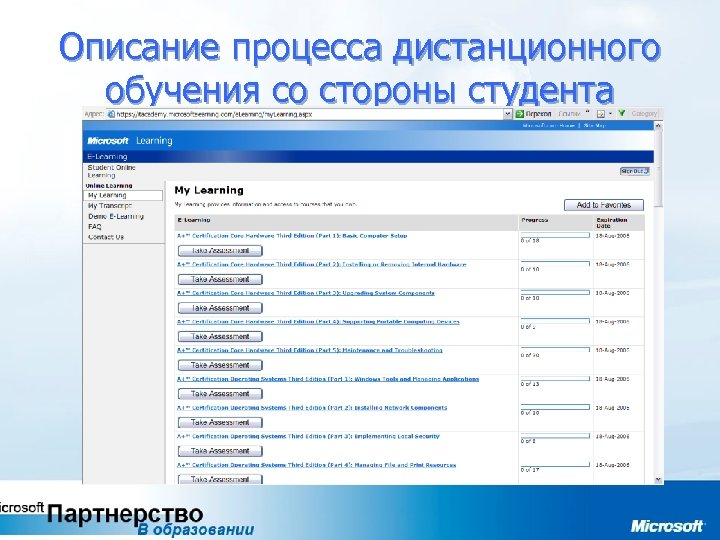Take Assessment for Installing Network Components
Image resolution: width=720 pixels, height=540 pixels.
220,422
